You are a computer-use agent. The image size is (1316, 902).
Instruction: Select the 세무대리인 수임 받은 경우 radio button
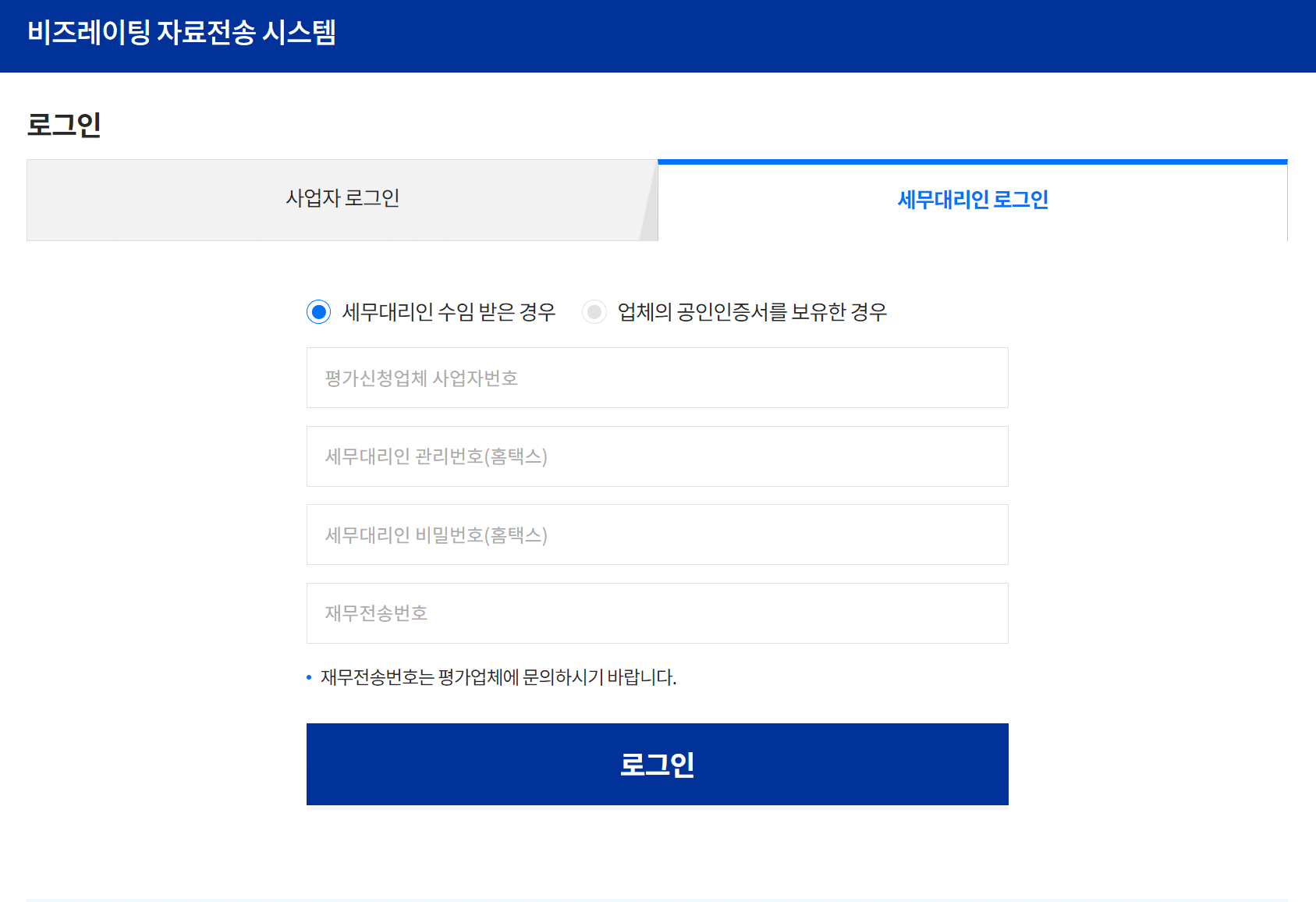tap(318, 312)
